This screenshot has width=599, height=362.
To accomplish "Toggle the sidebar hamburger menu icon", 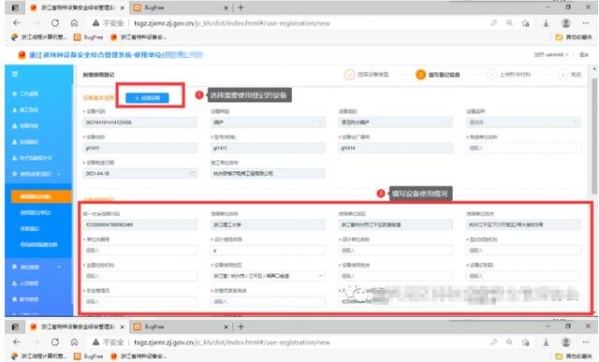I will (x=15, y=74).
